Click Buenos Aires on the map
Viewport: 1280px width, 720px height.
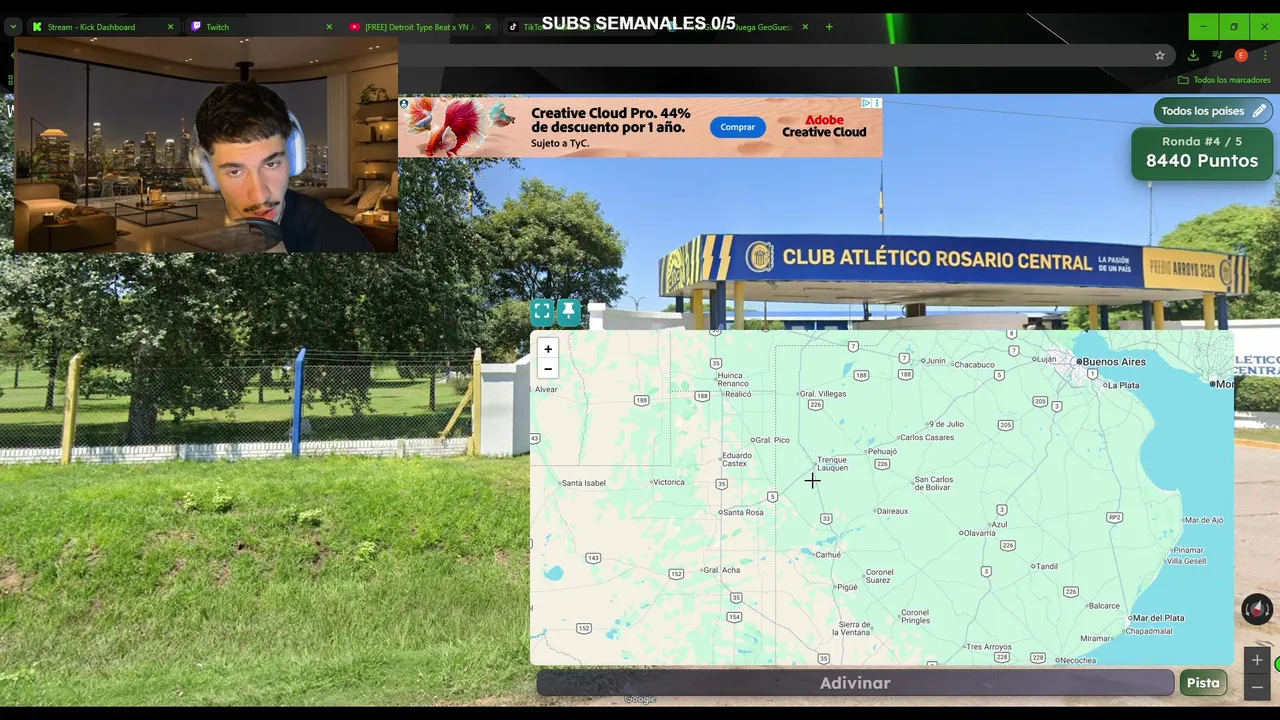tap(1112, 362)
